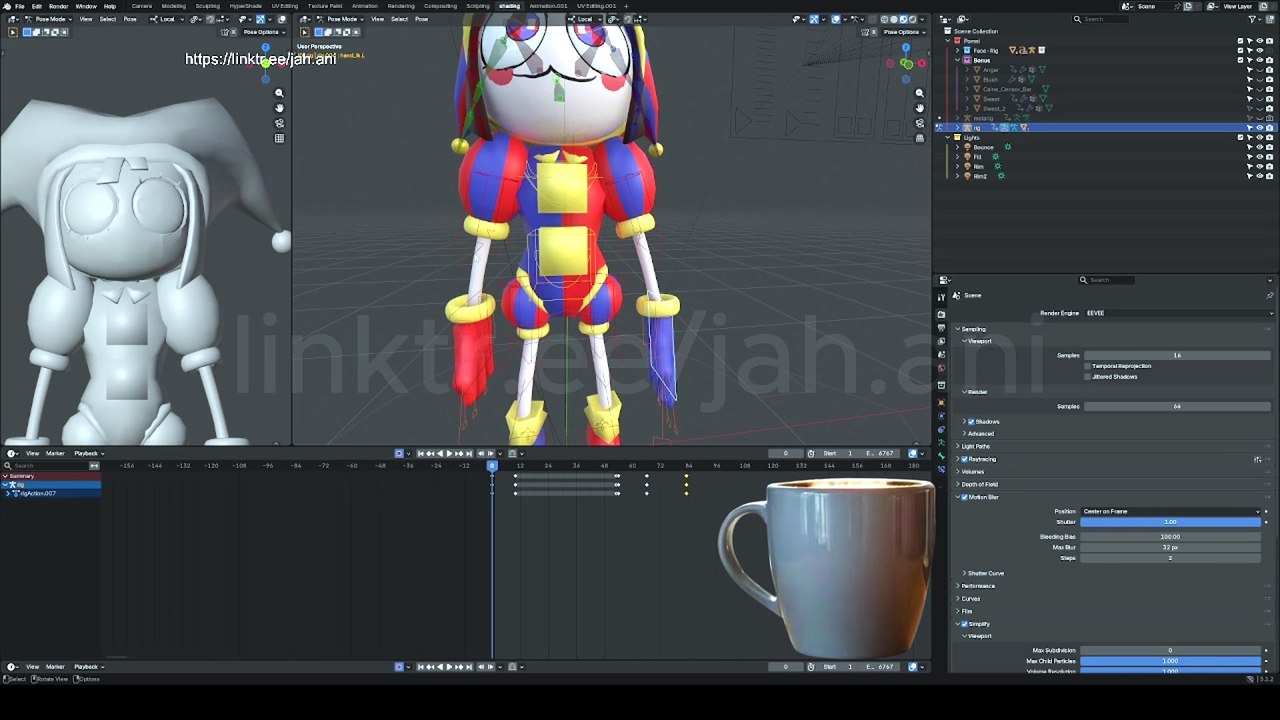Image resolution: width=1280 pixels, height=720 pixels.
Task: Hide the Bonus collection with eye icon
Action: pyautogui.click(x=1259, y=60)
